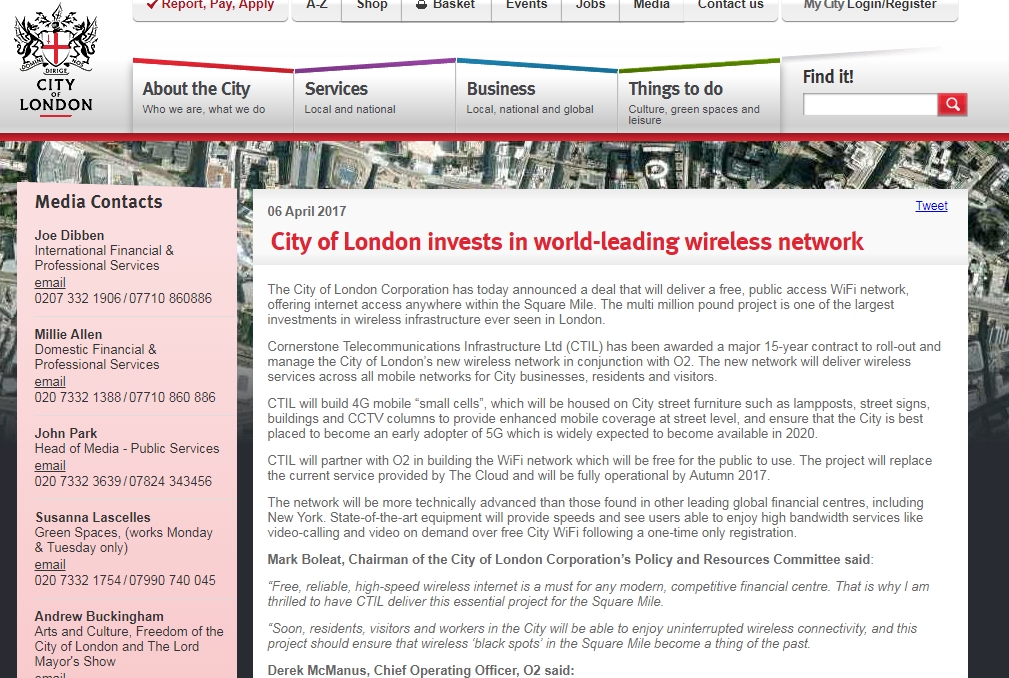The height and width of the screenshot is (678, 1009).
Task: Open the Report, Pay, Apply menu
Action: pos(210,6)
